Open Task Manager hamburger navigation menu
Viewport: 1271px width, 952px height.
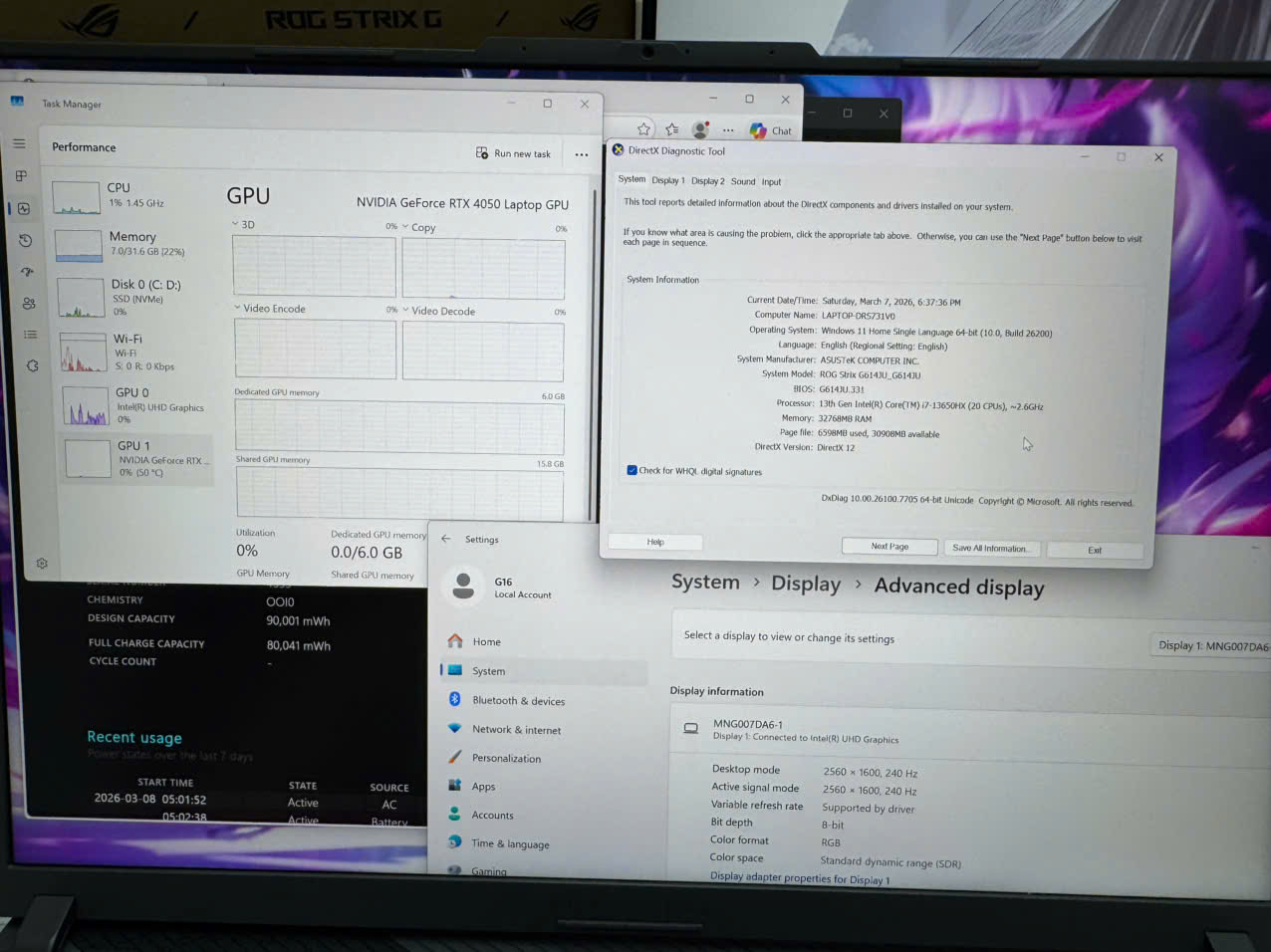pyautogui.click(x=19, y=143)
